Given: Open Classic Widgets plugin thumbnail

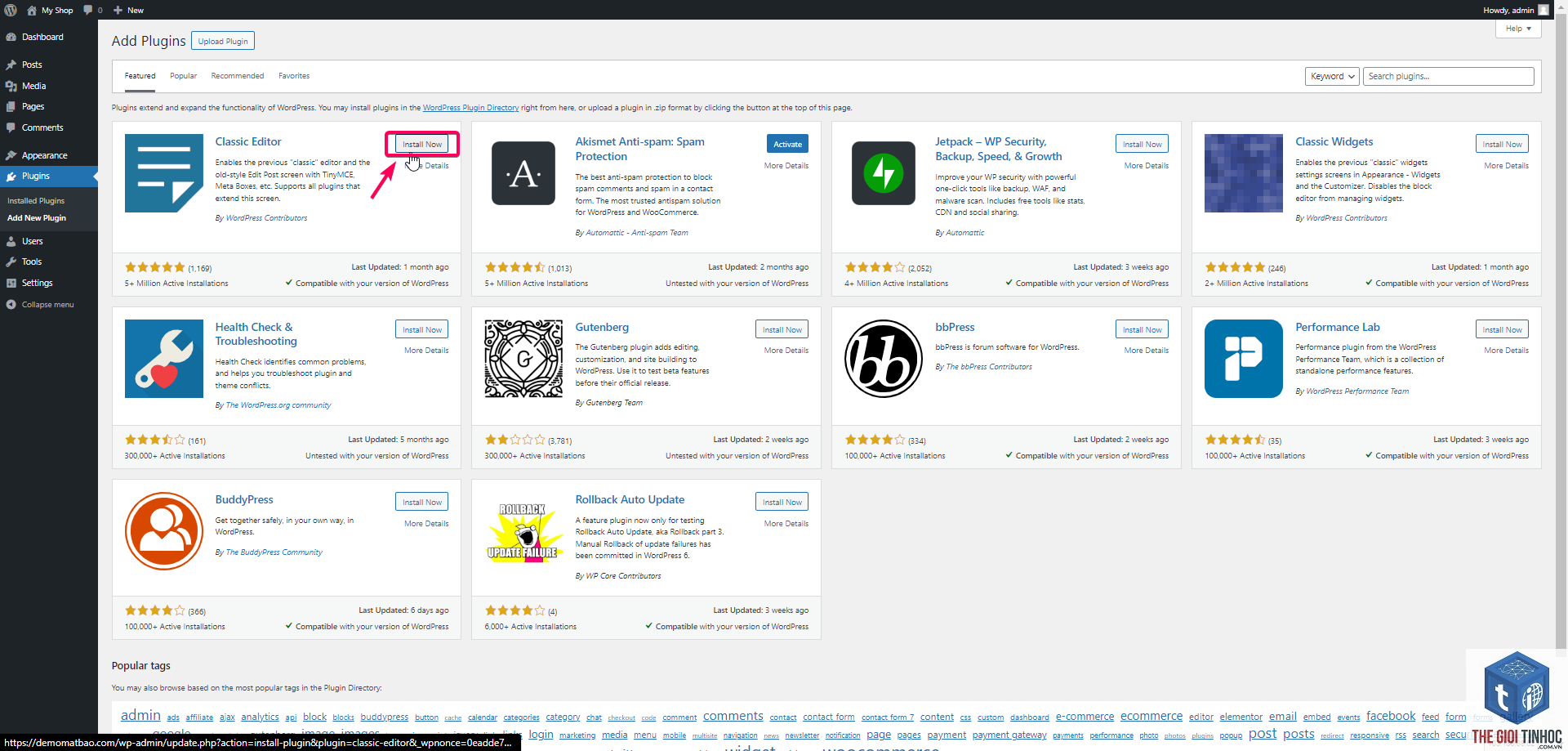Looking at the screenshot, I should (1244, 173).
